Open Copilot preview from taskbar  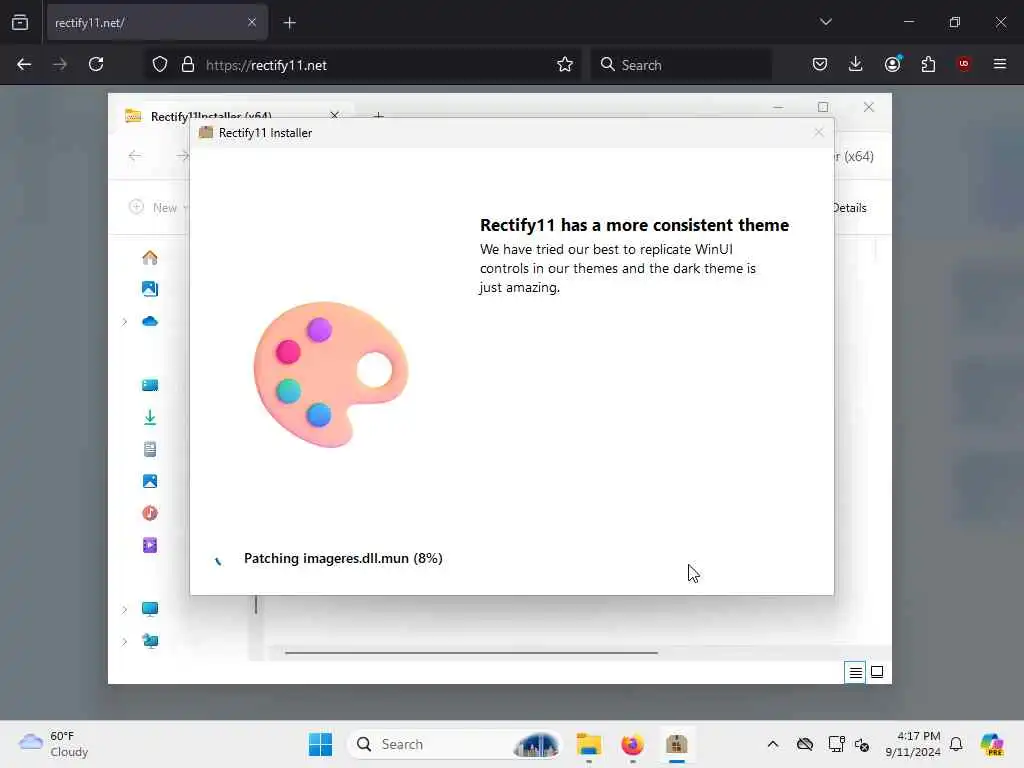[x=992, y=744]
